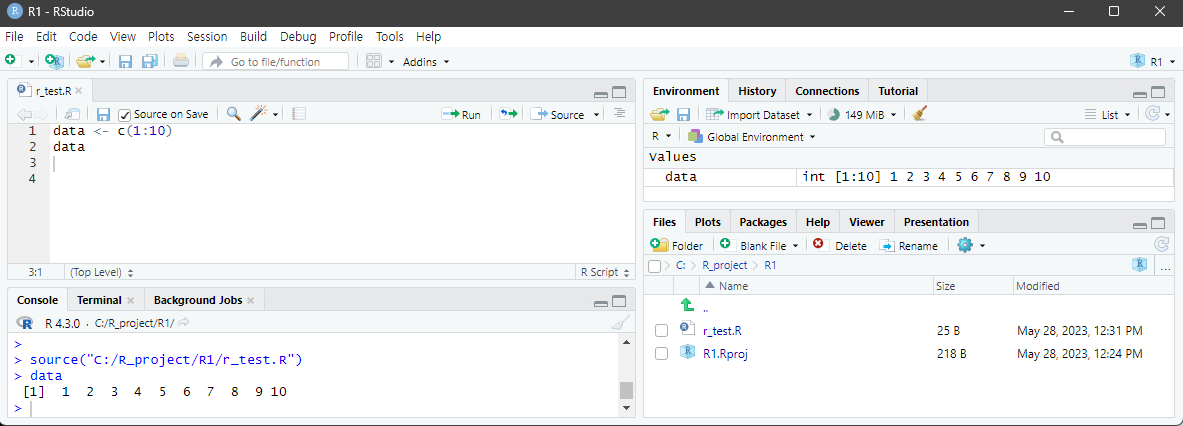The image size is (1183, 426).
Task: Switch to the Packages tab
Action: pos(763,222)
